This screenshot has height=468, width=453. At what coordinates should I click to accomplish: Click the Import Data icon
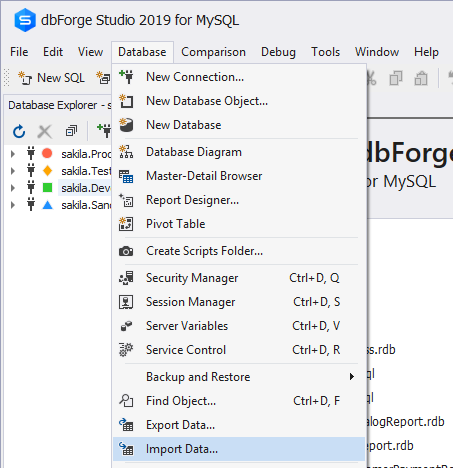click(x=126, y=449)
